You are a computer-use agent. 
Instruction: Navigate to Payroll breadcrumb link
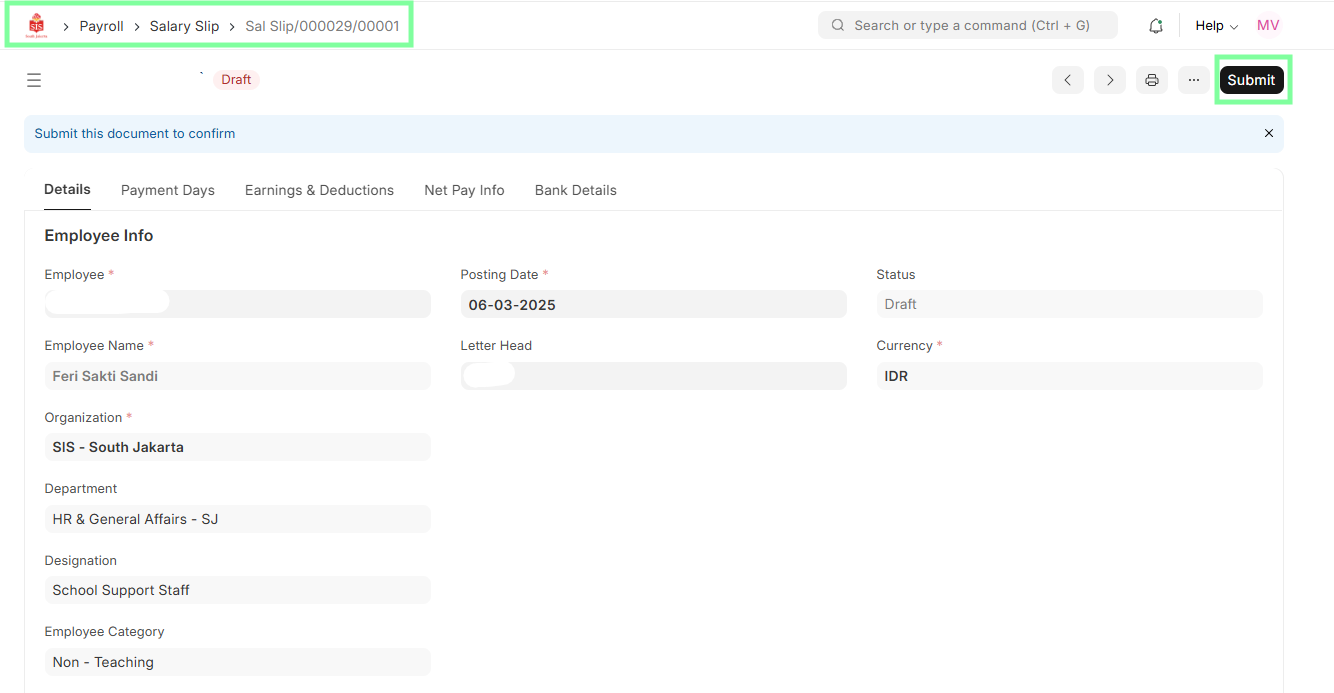[x=101, y=26]
